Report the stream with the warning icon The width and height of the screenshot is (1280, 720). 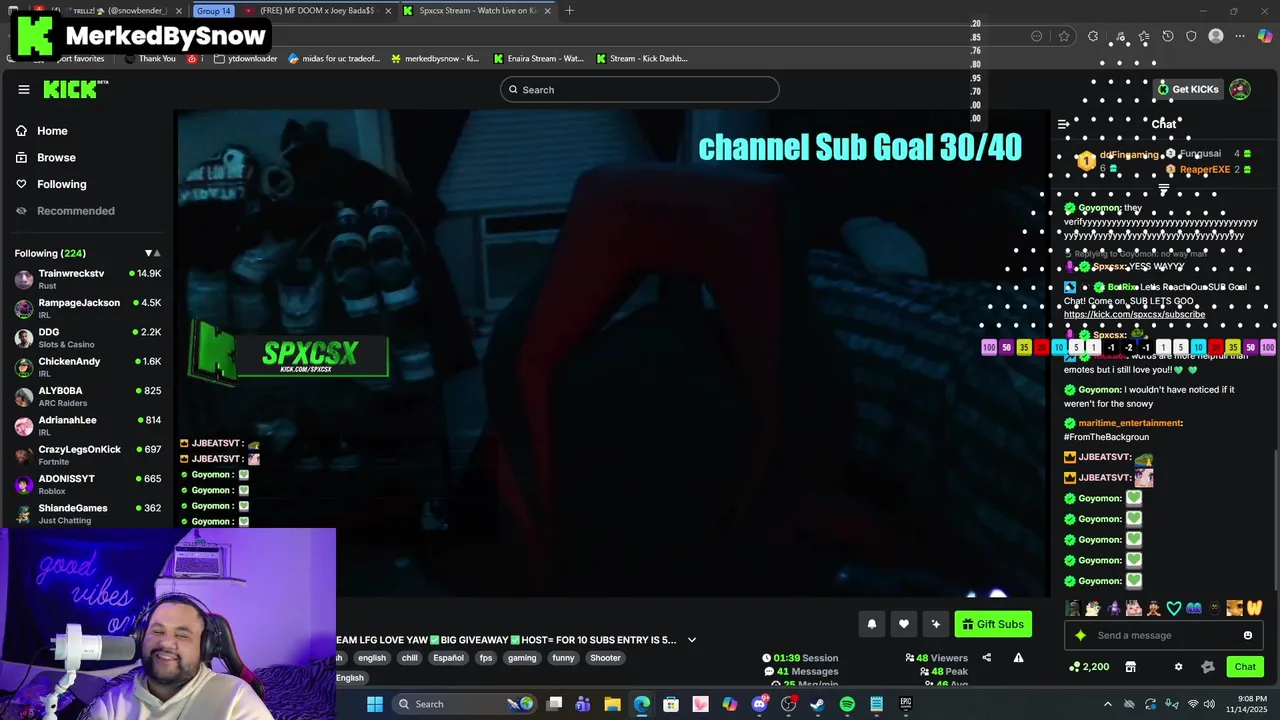1018,658
